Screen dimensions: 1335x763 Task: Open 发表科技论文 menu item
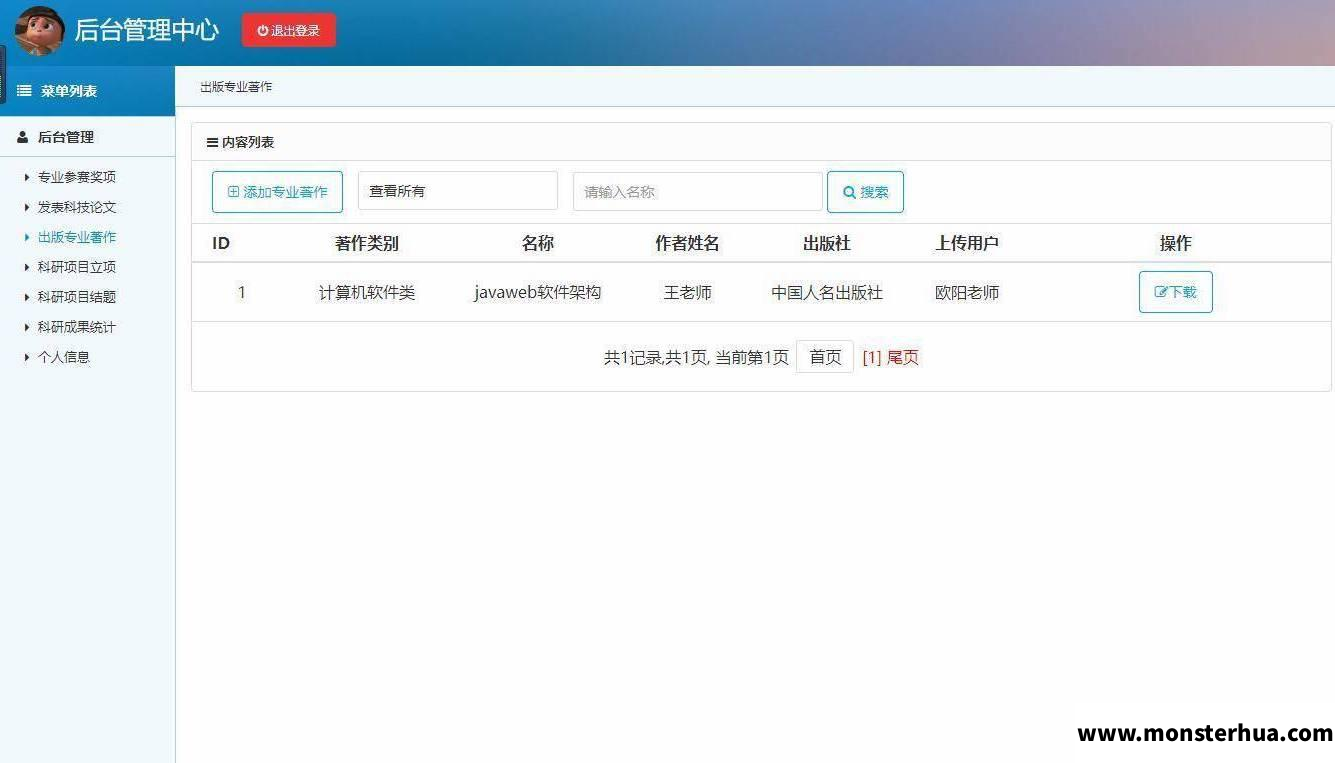[x=77, y=207]
